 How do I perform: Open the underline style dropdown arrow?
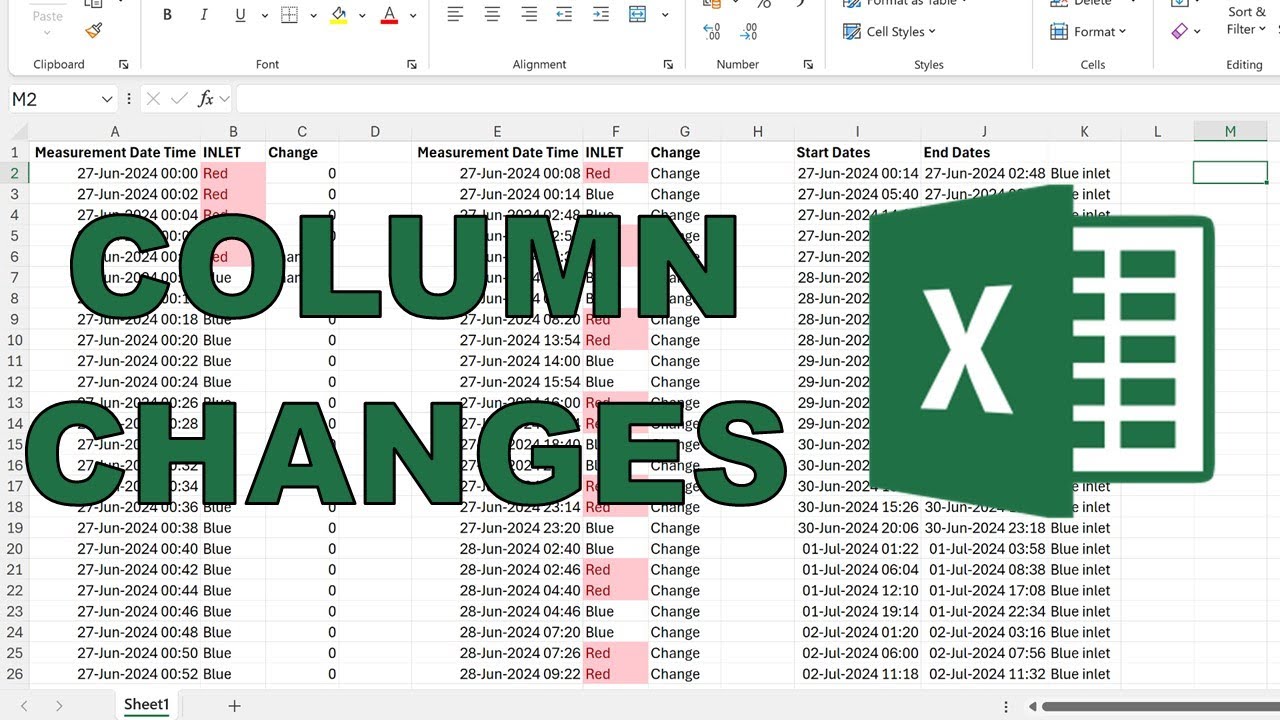pos(264,15)
